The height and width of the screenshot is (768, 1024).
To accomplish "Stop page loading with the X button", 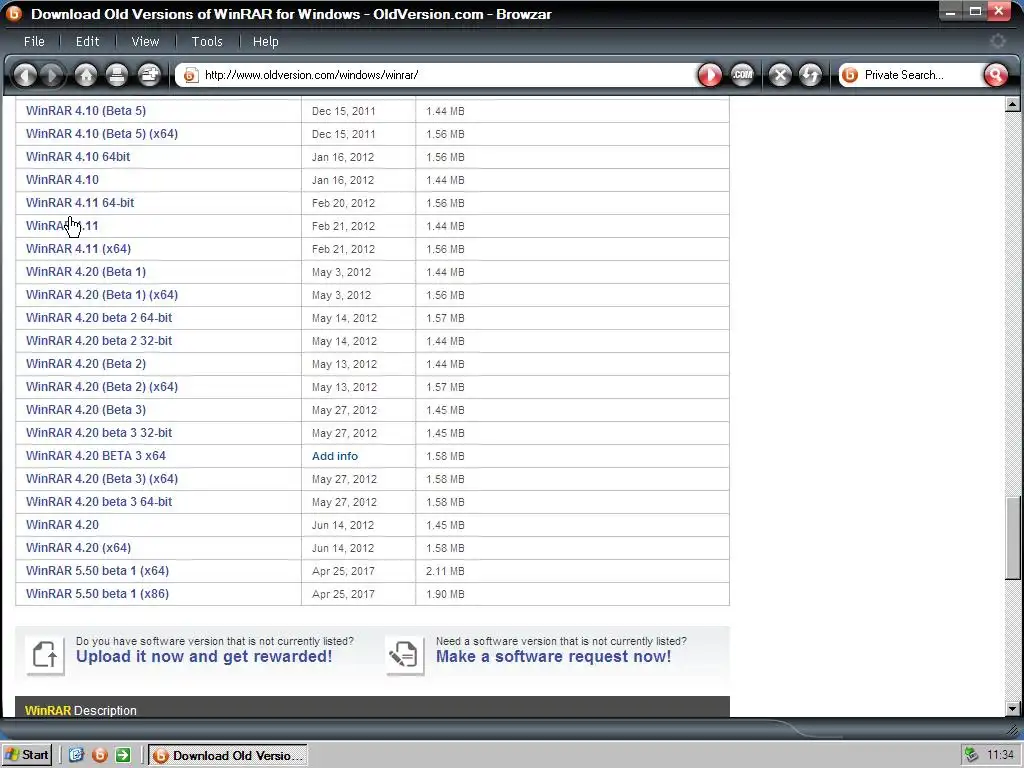I will point(780,75).
